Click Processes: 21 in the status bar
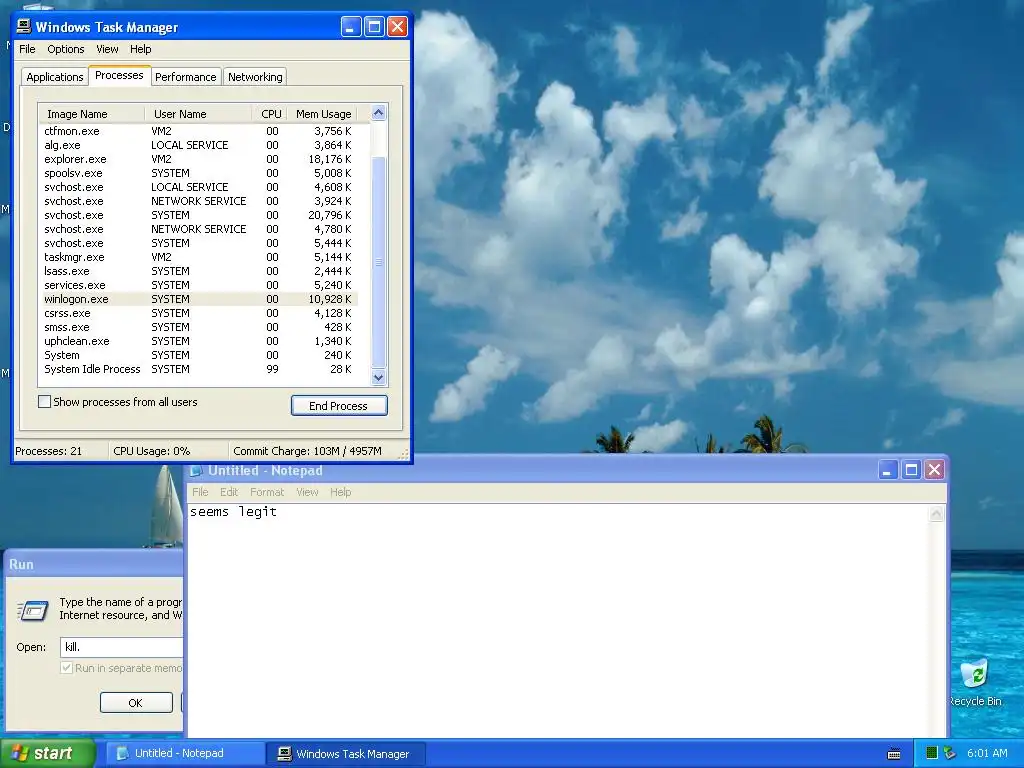Viewport: 1024px width, 768px height. [49, 451]
